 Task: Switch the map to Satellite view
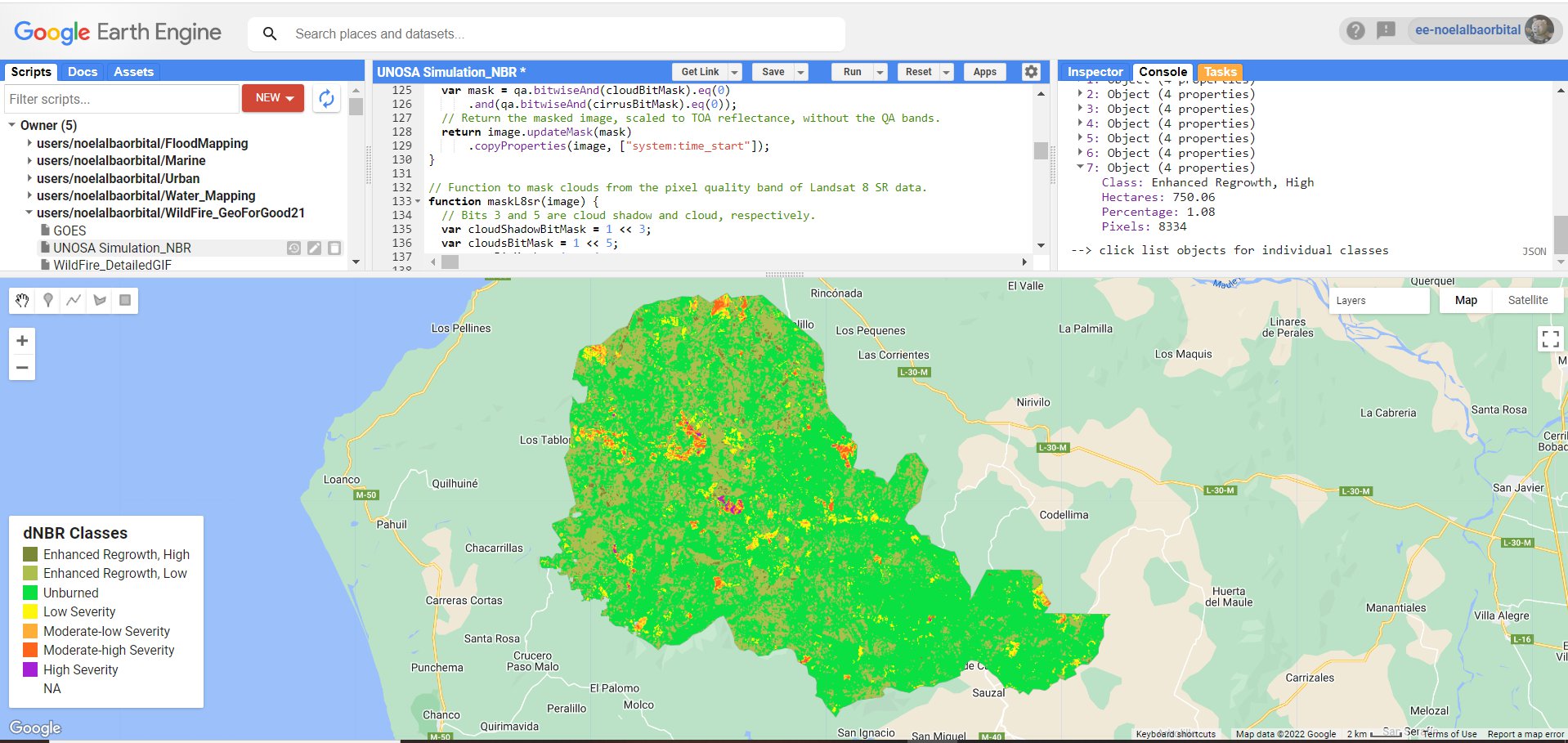tap(1527, 300)
